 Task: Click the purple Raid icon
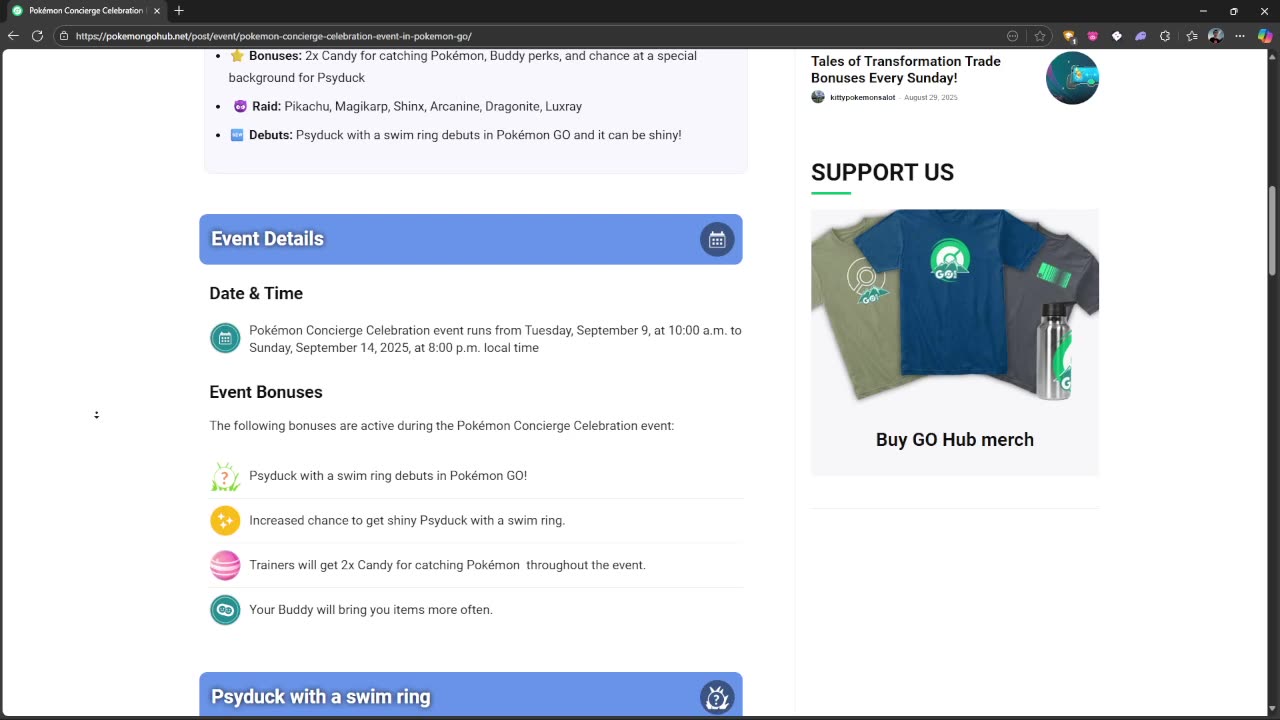[240, 106]
